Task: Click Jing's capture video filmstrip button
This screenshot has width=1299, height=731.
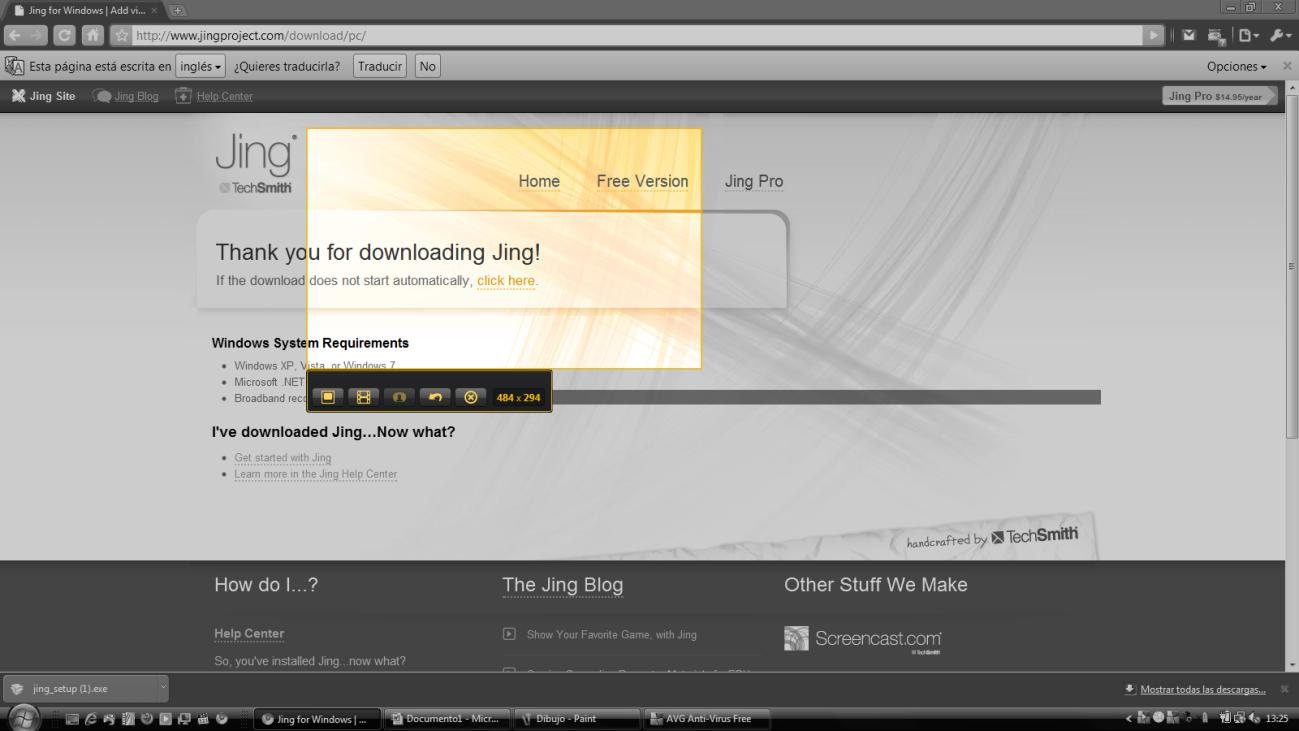Action: coord(363,397)
